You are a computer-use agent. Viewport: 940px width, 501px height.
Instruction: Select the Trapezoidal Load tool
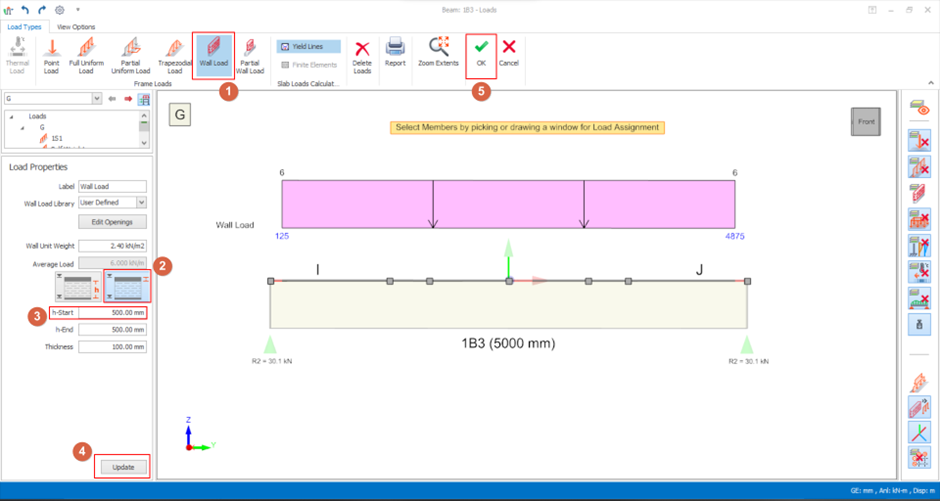pyautogui.click(x=174, y=54)
